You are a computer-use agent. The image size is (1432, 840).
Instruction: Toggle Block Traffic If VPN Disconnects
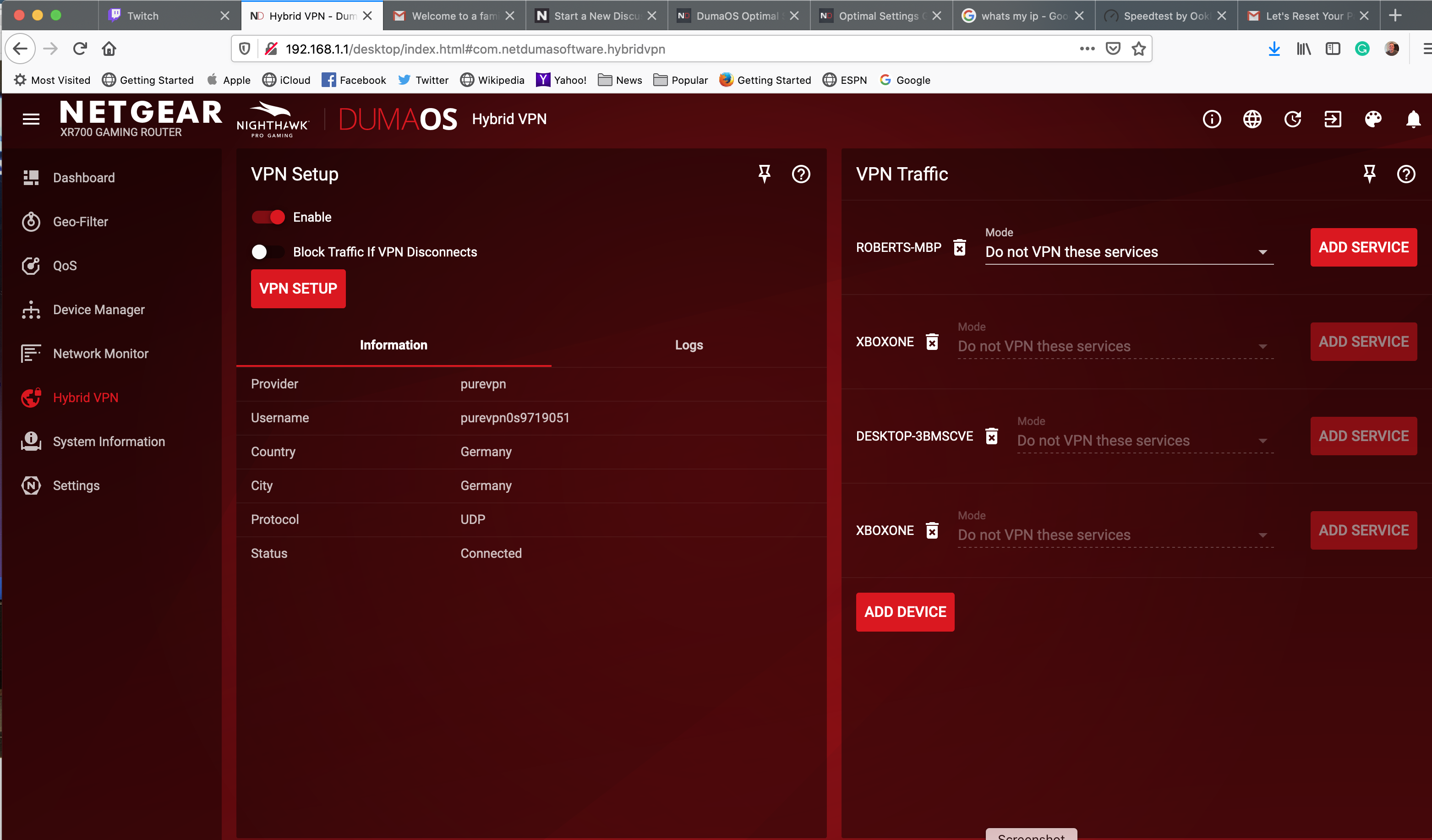[x=268, y=252]
